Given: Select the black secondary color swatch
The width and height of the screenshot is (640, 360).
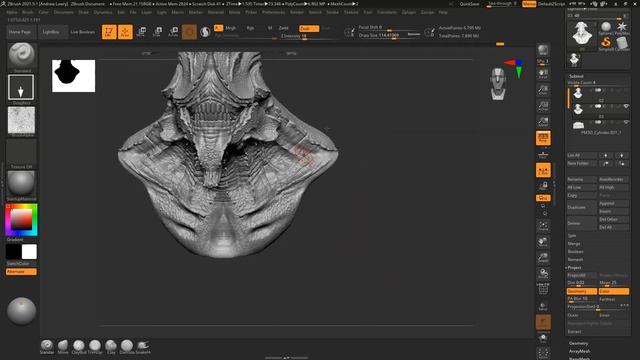Looking at the screenshot, I should pos(13,252).
